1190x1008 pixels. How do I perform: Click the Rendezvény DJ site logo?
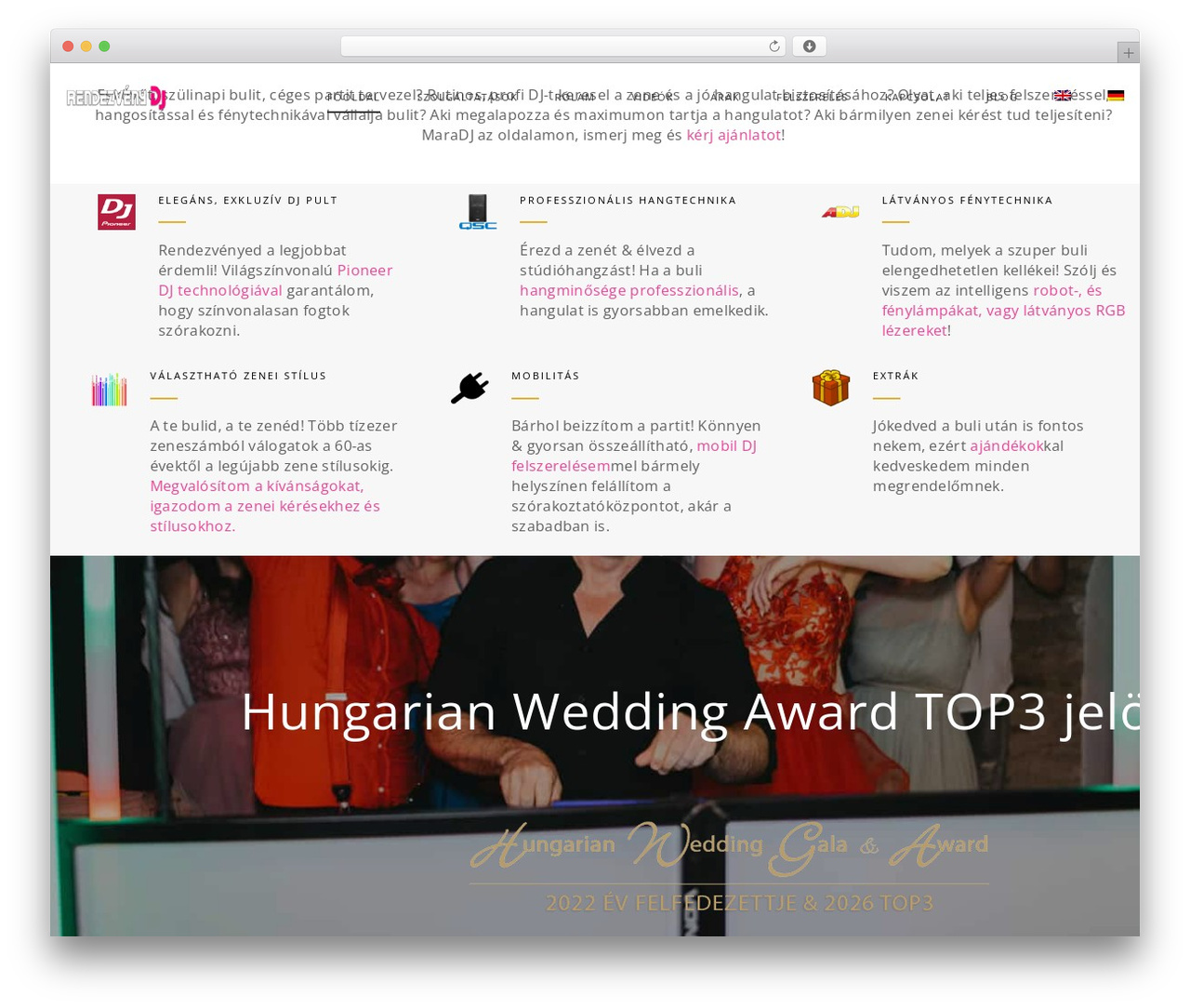pyautogui.click(x=116, y=97)
